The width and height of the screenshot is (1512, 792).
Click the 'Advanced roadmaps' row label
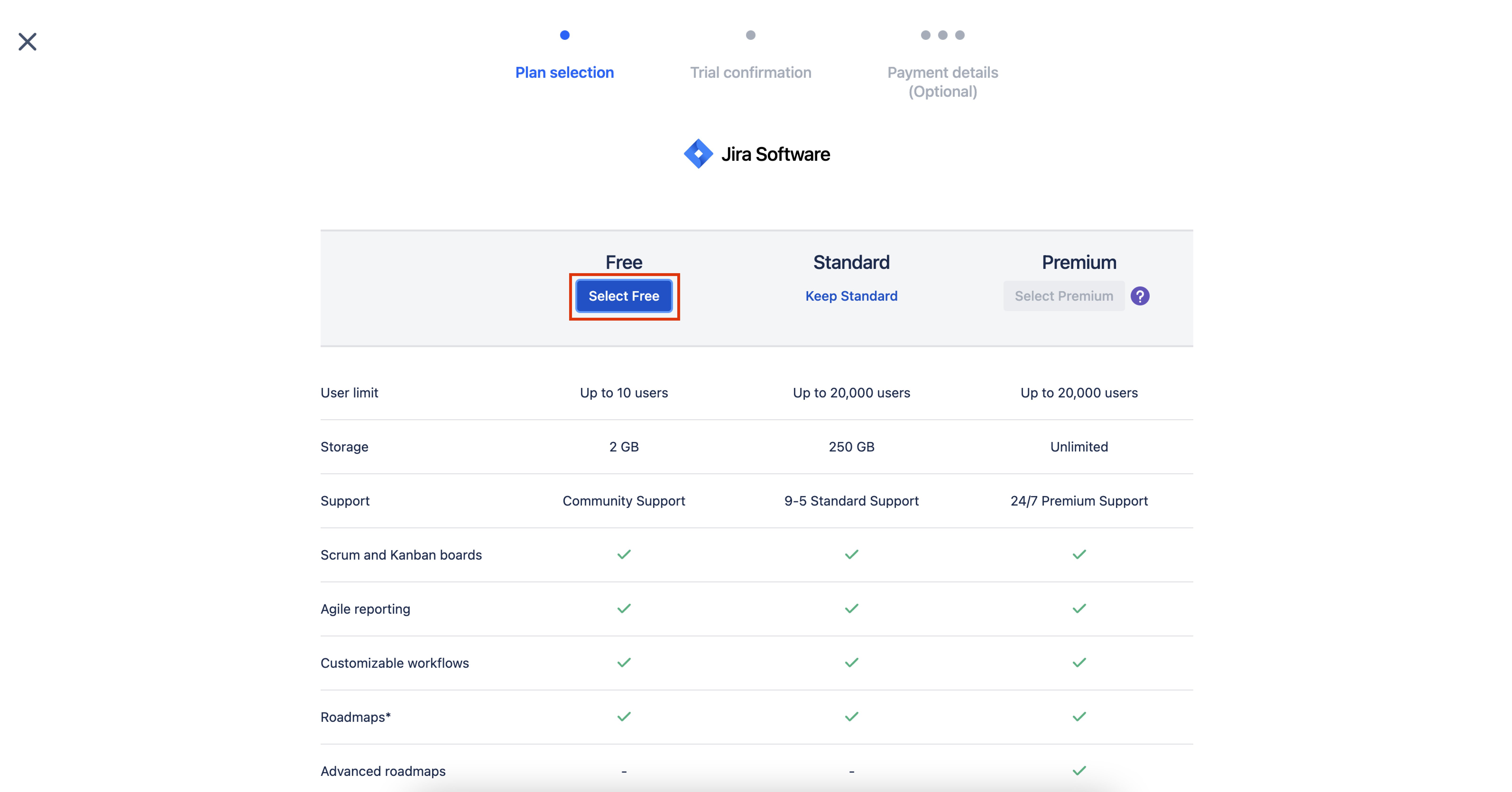tap(383, 771)
